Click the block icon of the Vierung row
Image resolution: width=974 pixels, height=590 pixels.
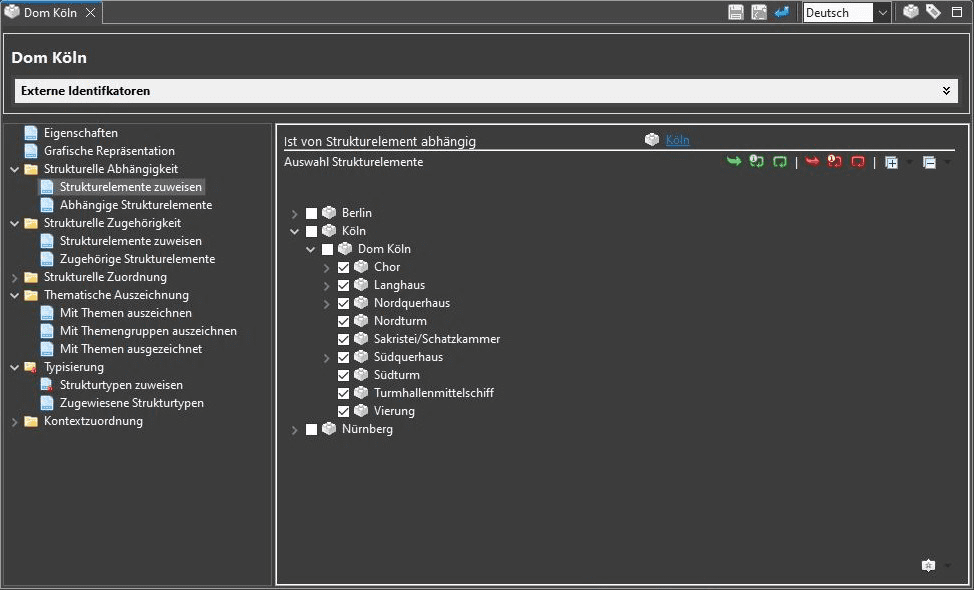click(x=361, y=411)
